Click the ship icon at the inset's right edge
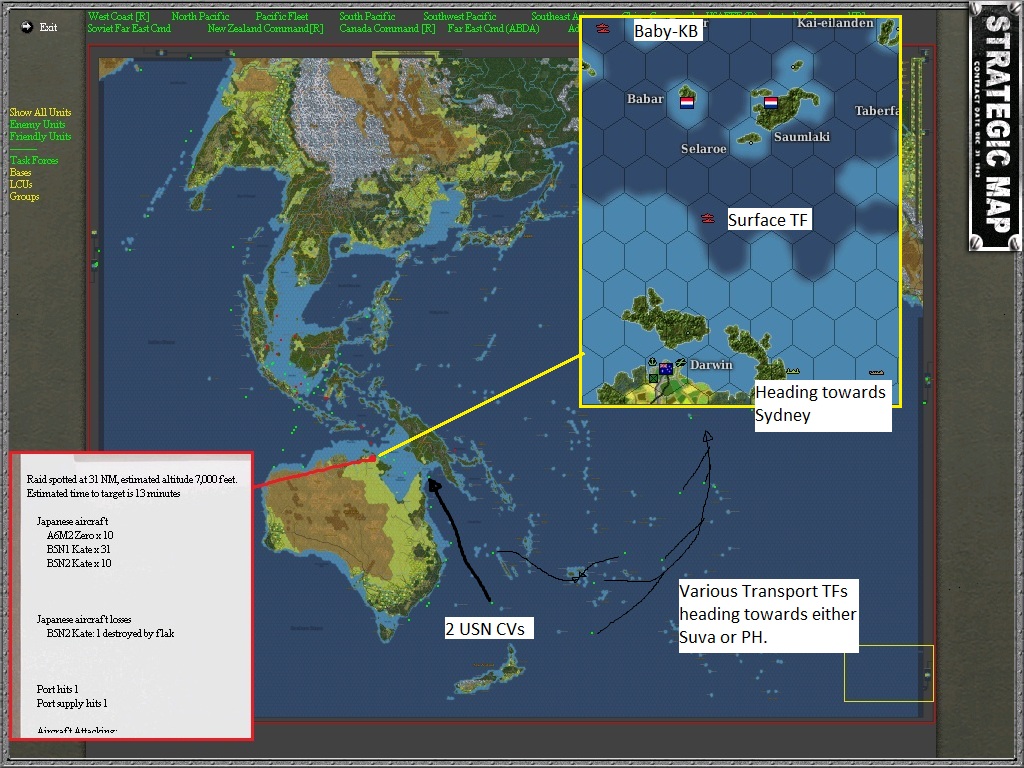This screenshot has width=1024, height=768. pyautogui.click(x=876, y=372)
